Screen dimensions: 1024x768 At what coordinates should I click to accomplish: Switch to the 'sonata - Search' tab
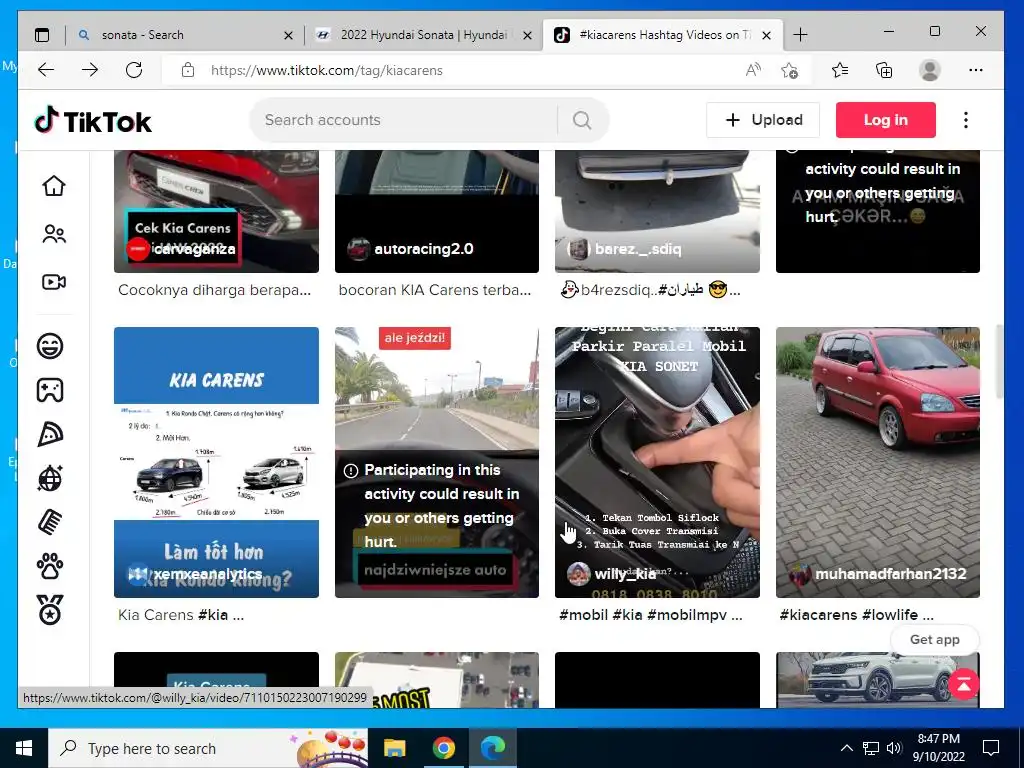(x=185, y=35)
